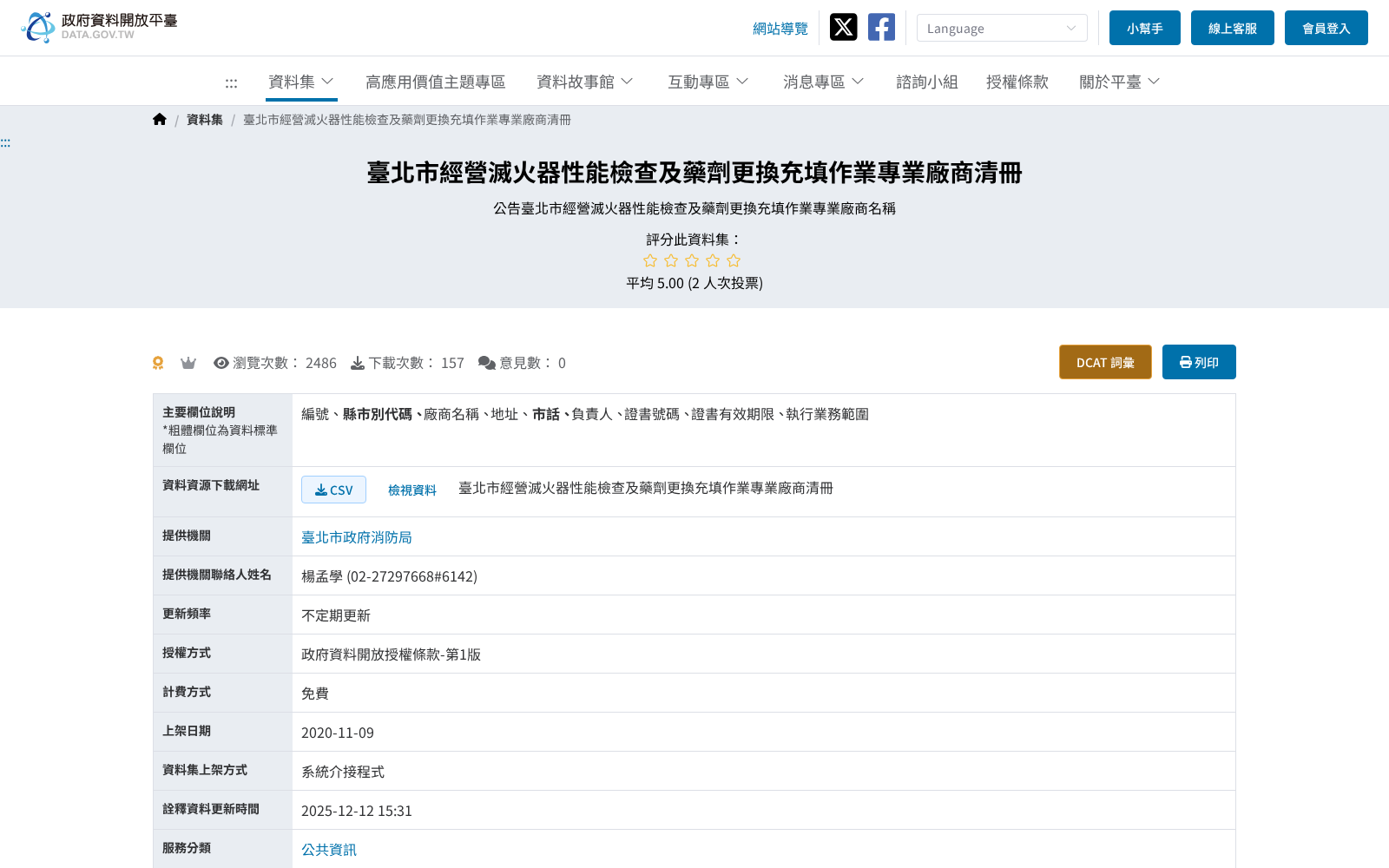Click the DATA.GOV.TW site logo

(99, 27)
